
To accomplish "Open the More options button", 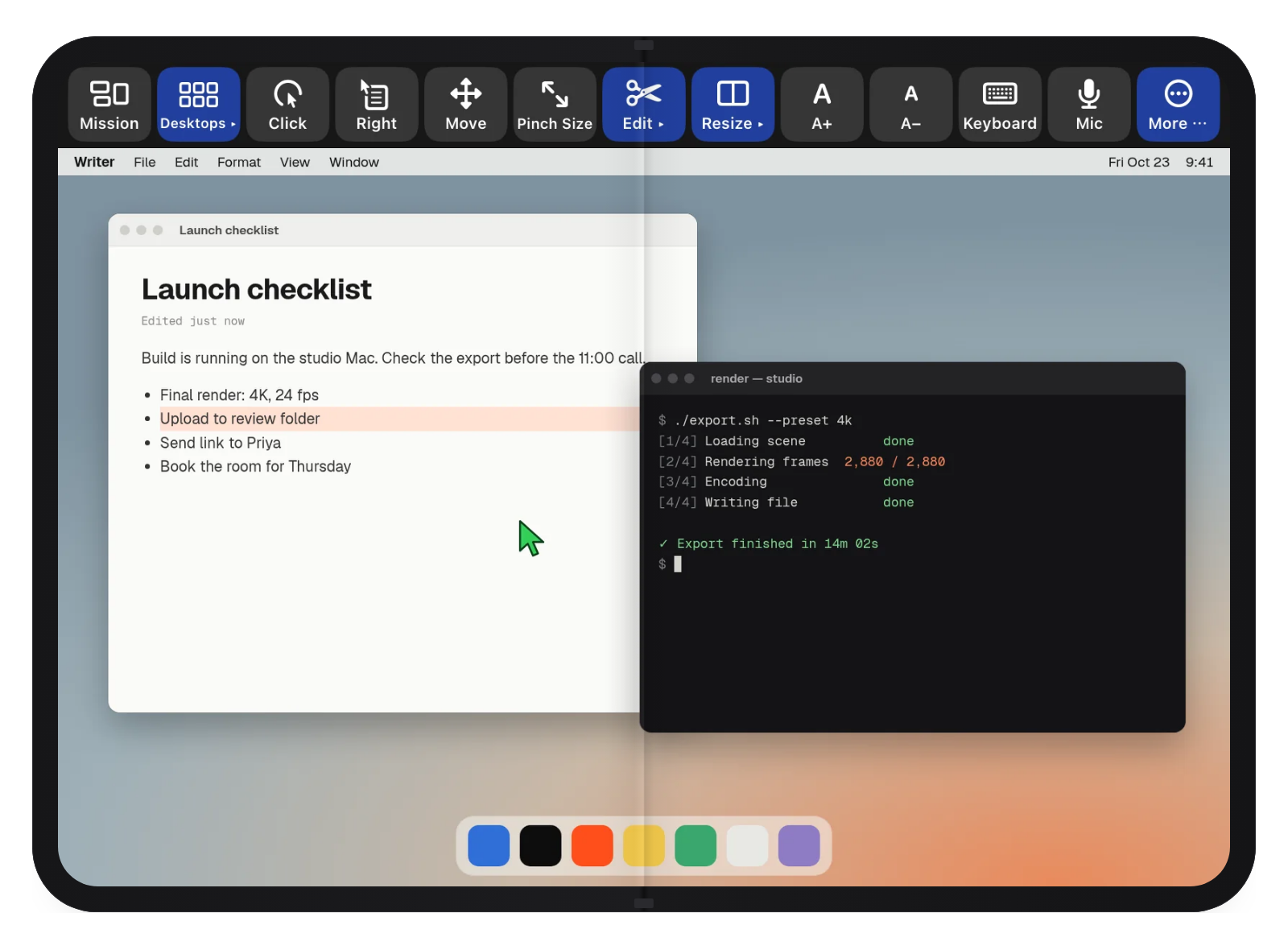I will 1178,105.
